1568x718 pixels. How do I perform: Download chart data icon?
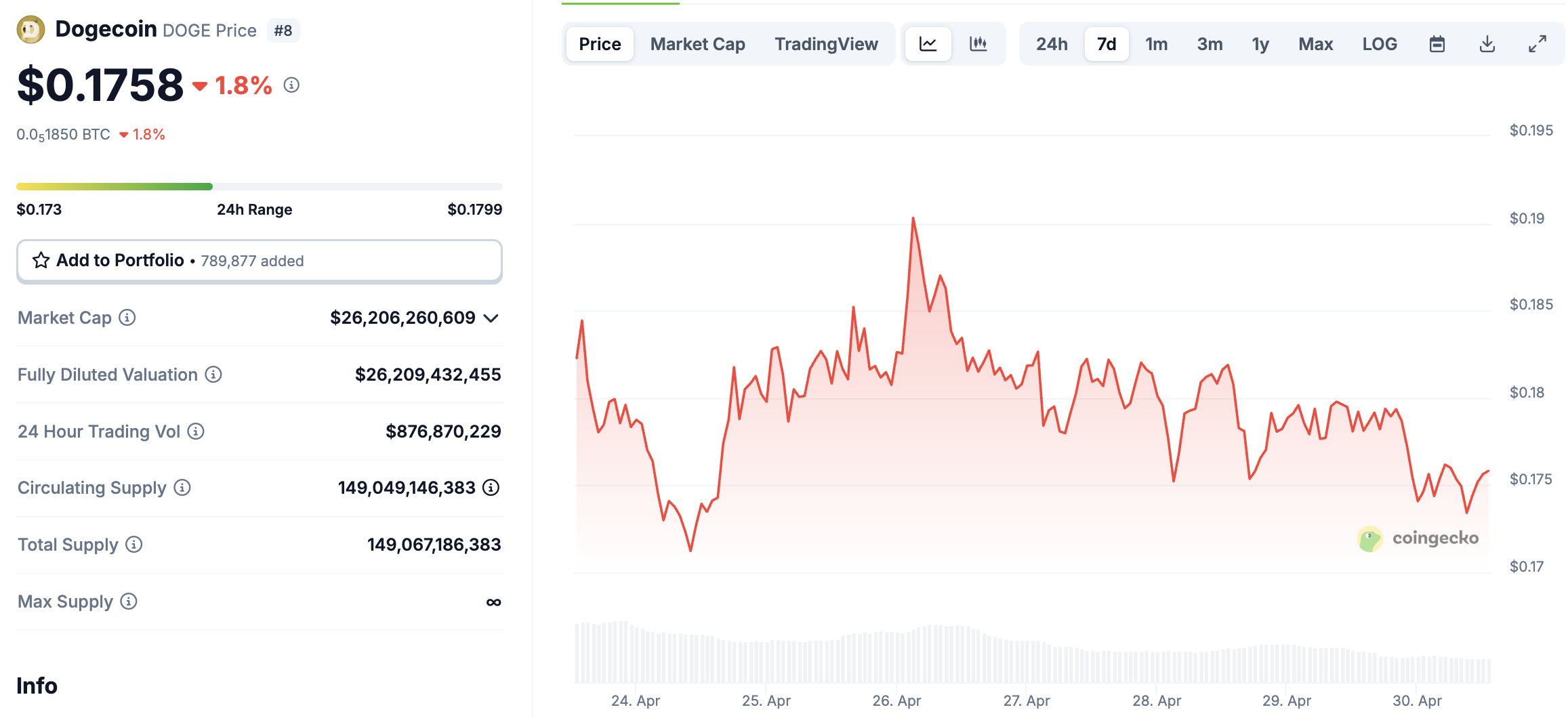1487,44
